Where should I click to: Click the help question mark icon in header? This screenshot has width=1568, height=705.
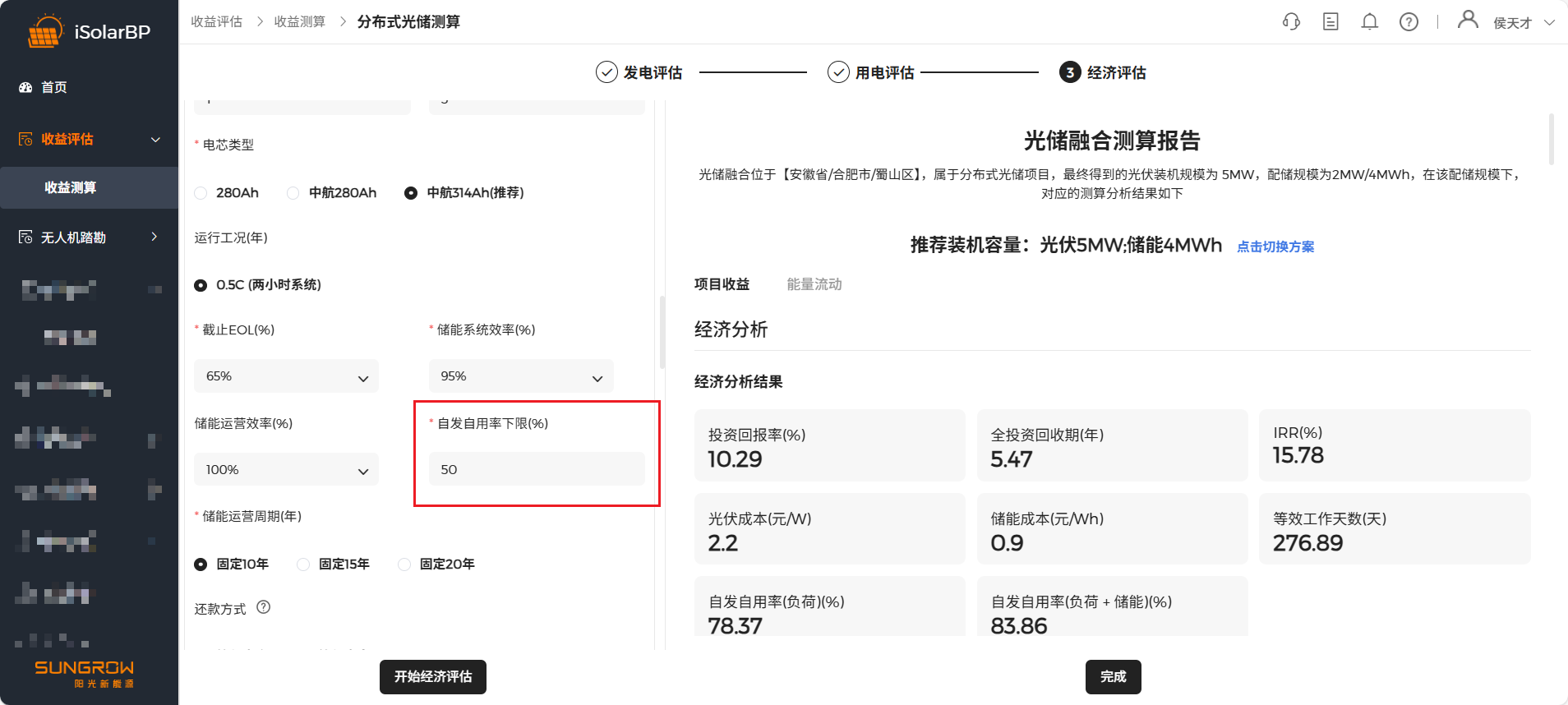coord(1409,22)
